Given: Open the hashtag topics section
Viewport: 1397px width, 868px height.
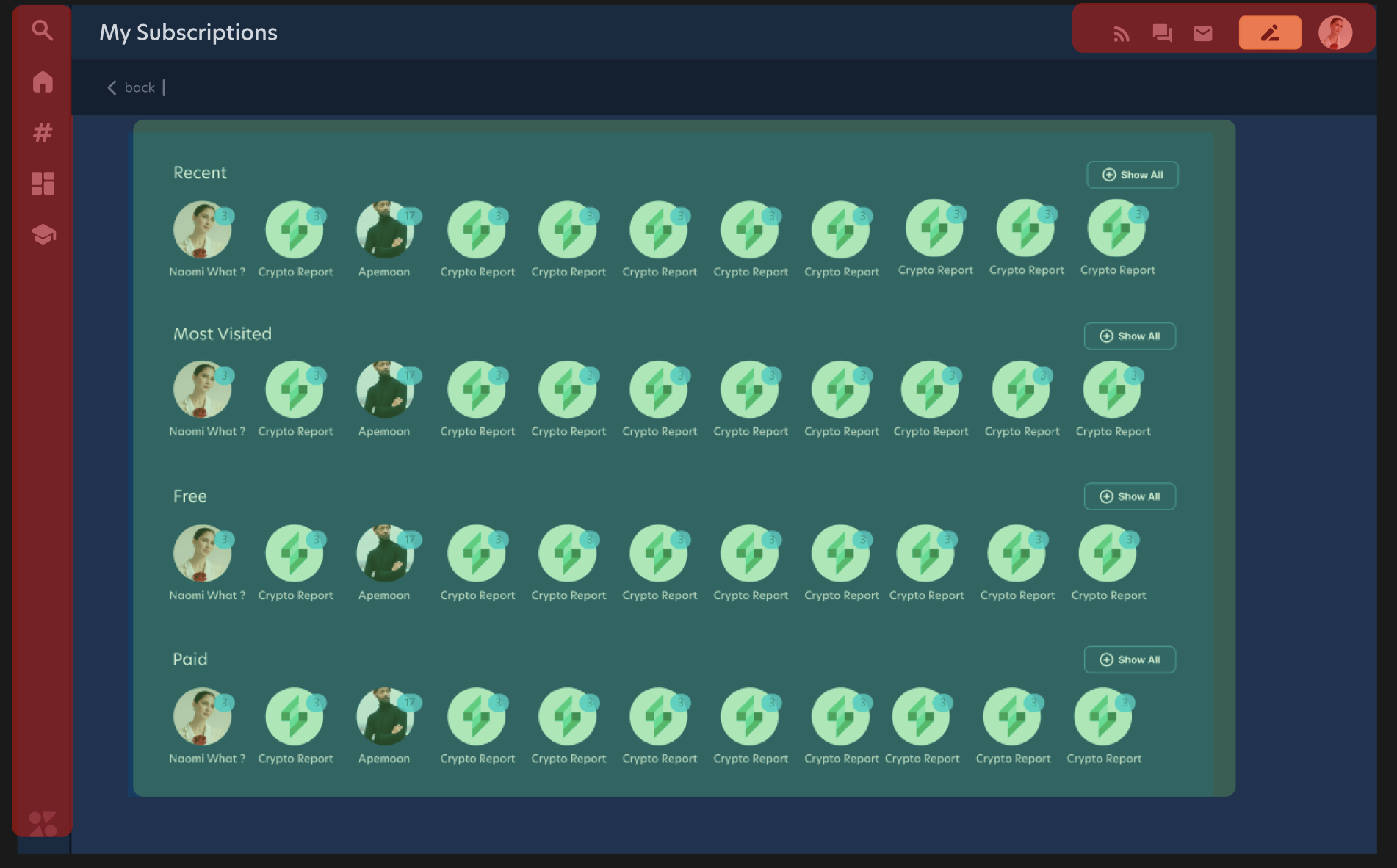Looking at the screenshot, I should pos(42,133).
